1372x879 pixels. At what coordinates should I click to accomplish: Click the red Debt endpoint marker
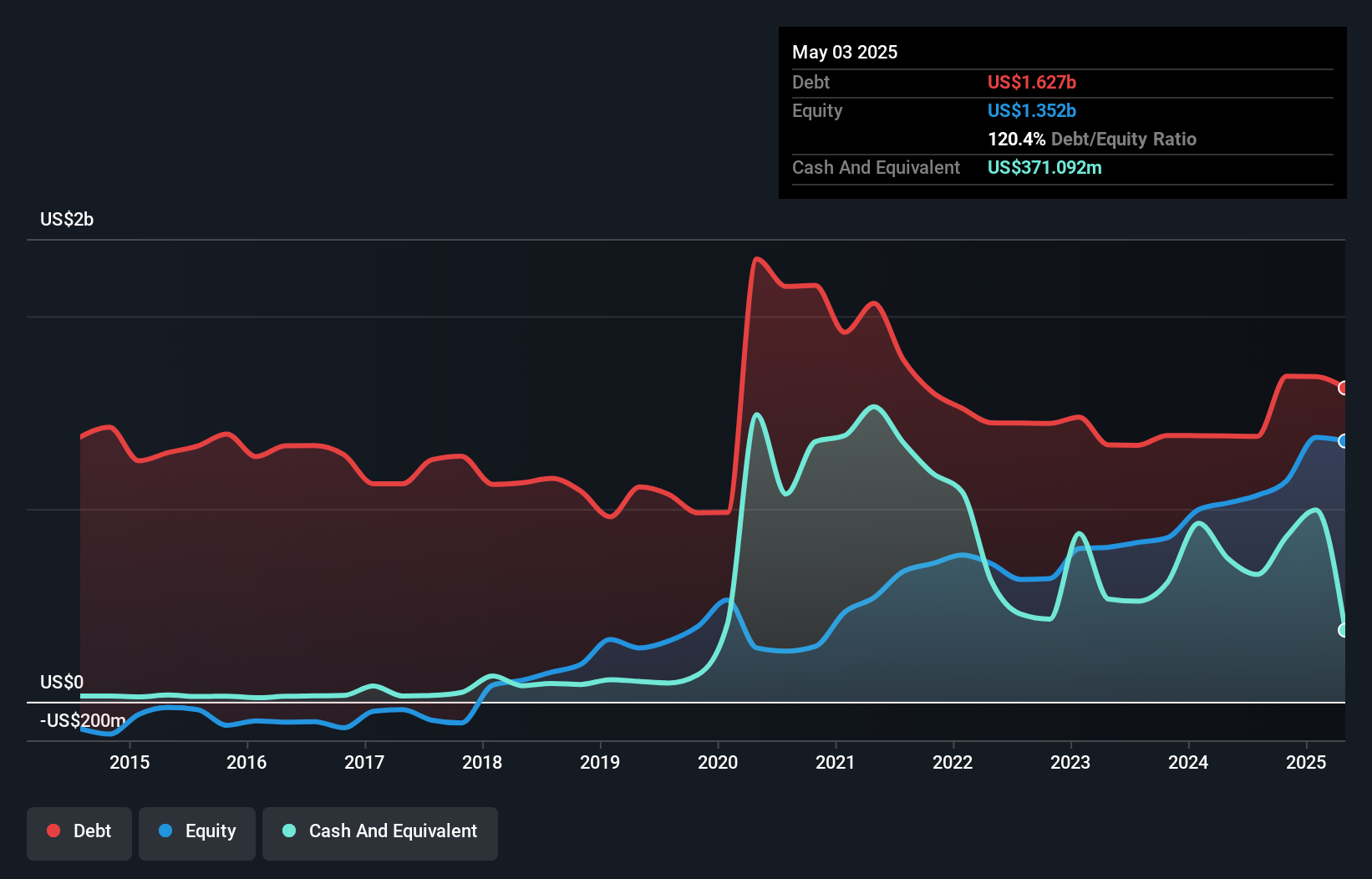(1343, 388)
